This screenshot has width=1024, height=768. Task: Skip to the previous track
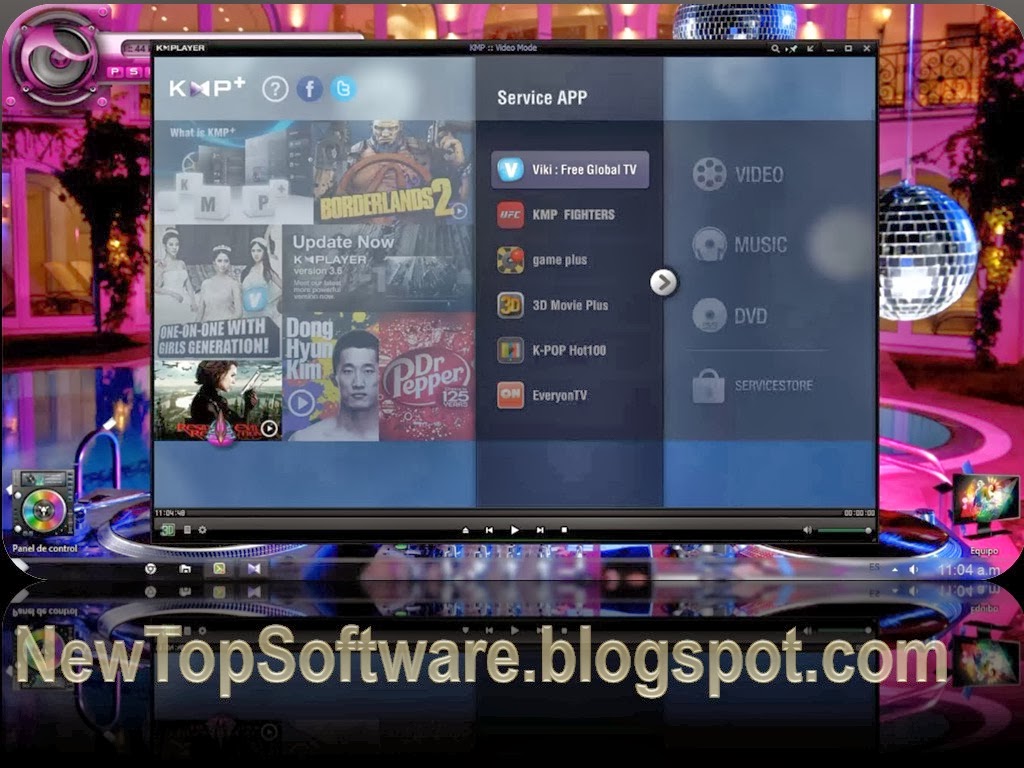489,530
